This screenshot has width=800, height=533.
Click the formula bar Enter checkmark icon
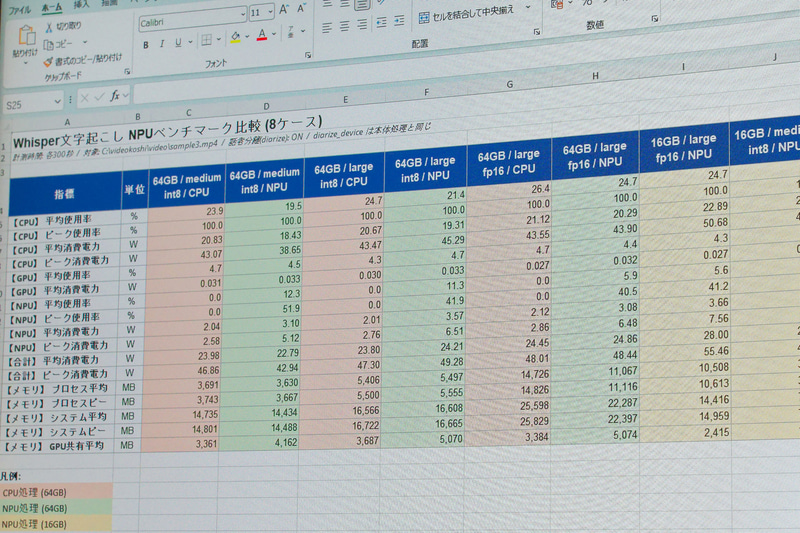[x=99, y=96]
